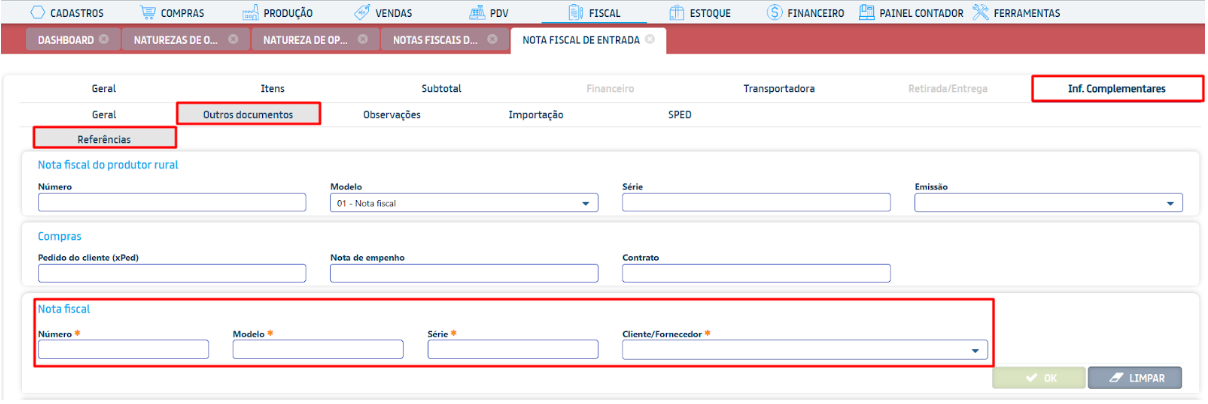This screenshot has width=1208, height=404.
Task: Click the Cadastros hexagon icon
Action: click(x=38, y=13)
